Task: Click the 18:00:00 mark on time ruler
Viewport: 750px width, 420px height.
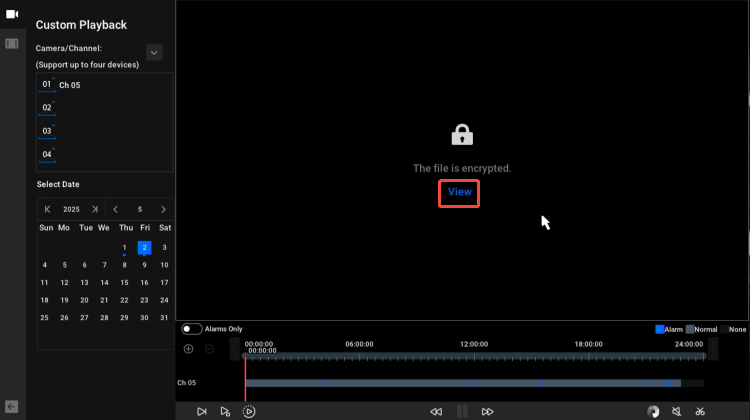Action: 588,344
